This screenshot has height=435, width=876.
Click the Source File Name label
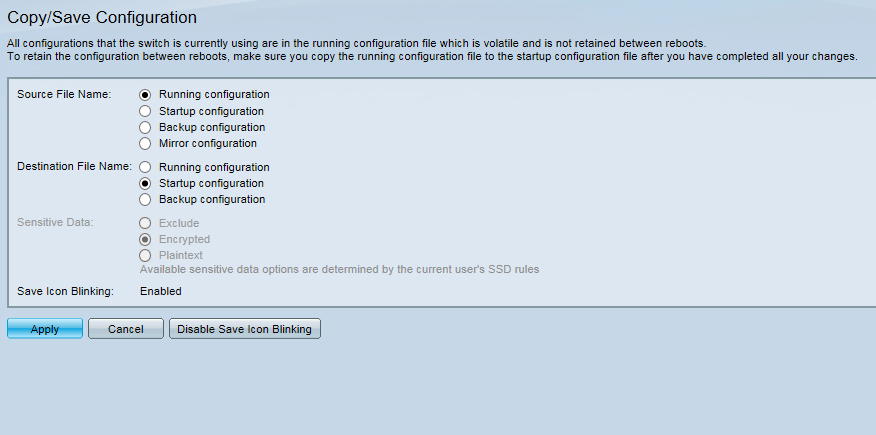tap(64, 94)
